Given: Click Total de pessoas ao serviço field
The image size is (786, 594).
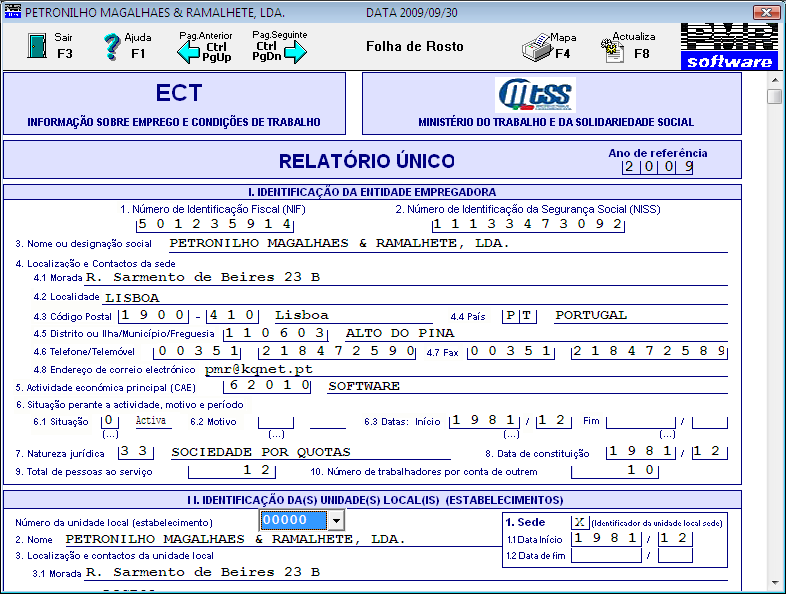Looking at the screenshot, I should tap(232, 471).
